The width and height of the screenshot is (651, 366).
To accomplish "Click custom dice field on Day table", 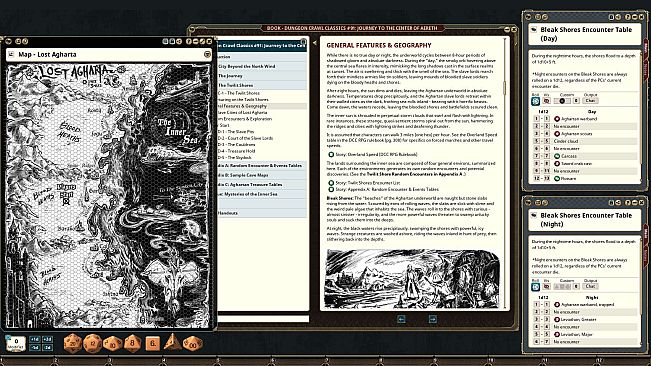I will coord(562,101).
